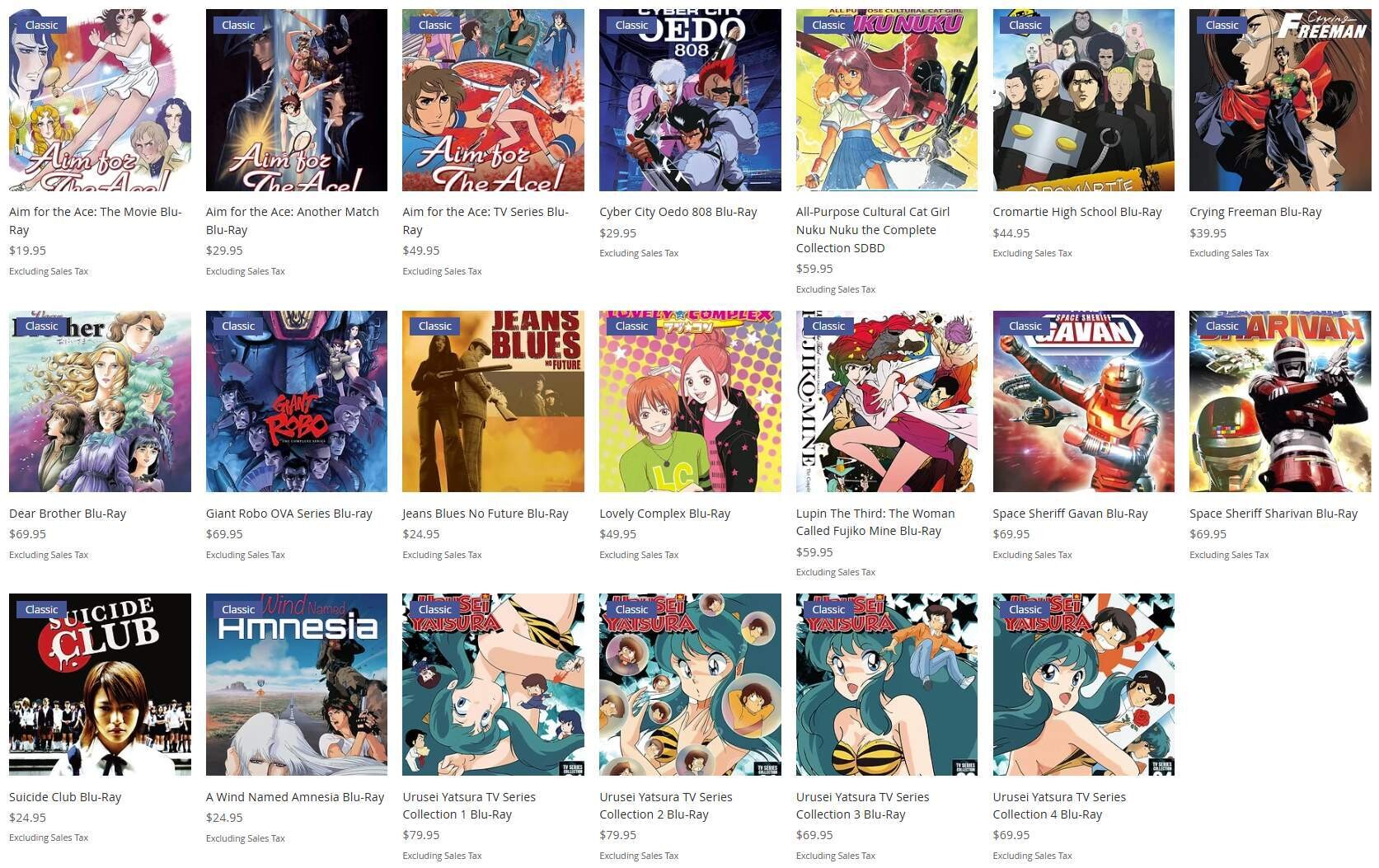Click the Urusei Yatsura Collection 3 cover image
Image resolution: width=1379 pixels, height=868 pixels.
coord(887,684)
